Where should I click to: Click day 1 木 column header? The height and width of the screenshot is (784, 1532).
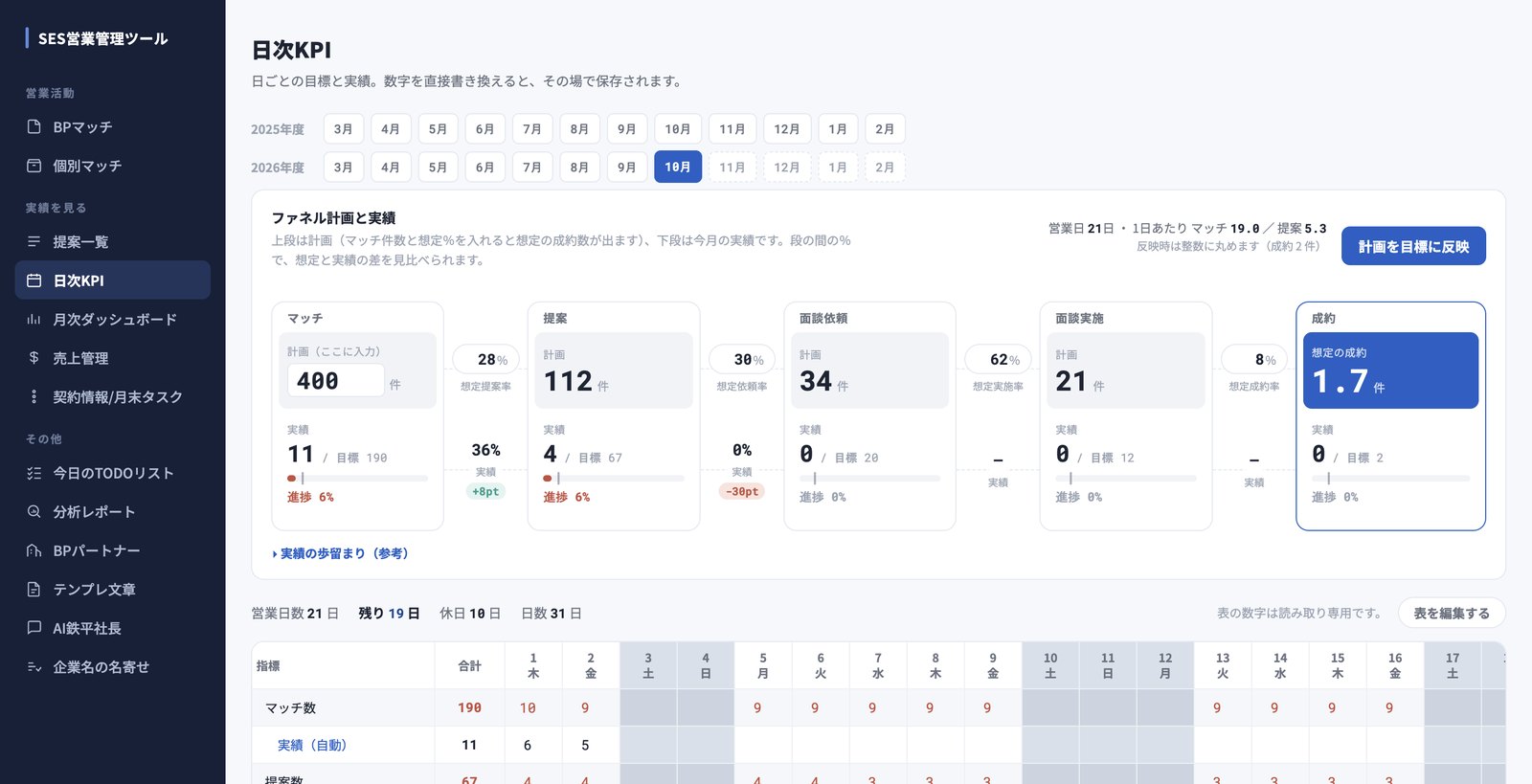coord(533,665)
